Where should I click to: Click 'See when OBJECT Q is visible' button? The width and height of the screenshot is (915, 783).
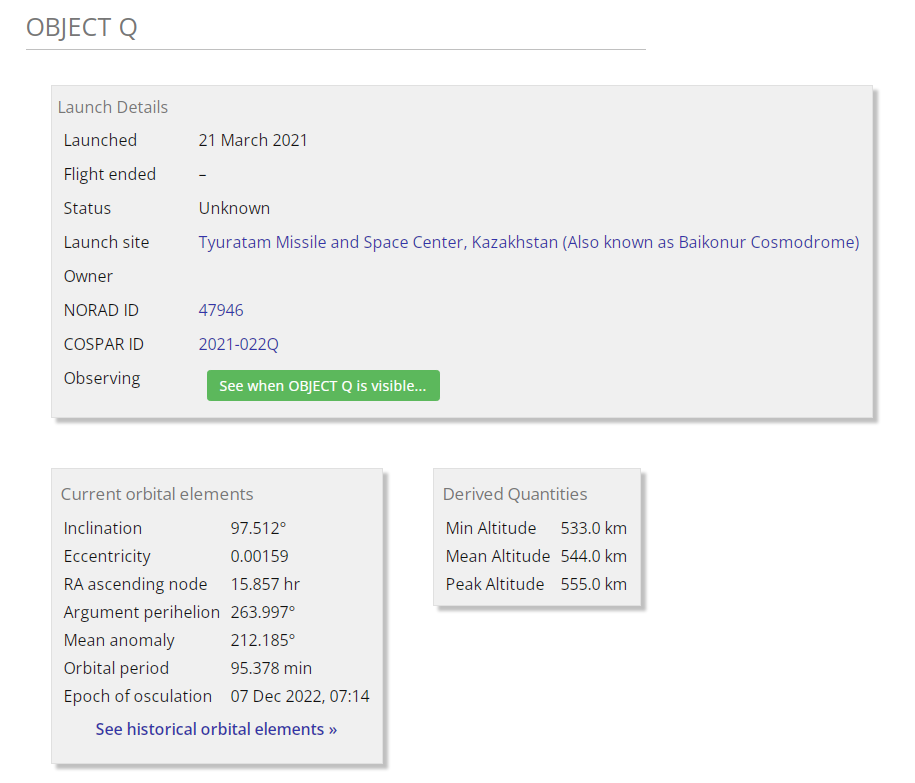point(323,386)
